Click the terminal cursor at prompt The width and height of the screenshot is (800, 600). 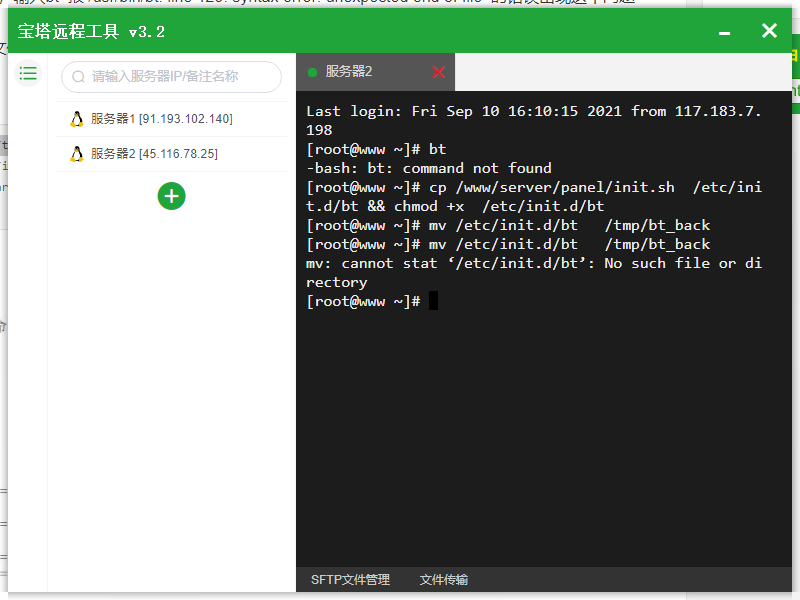tap(434, 301)
